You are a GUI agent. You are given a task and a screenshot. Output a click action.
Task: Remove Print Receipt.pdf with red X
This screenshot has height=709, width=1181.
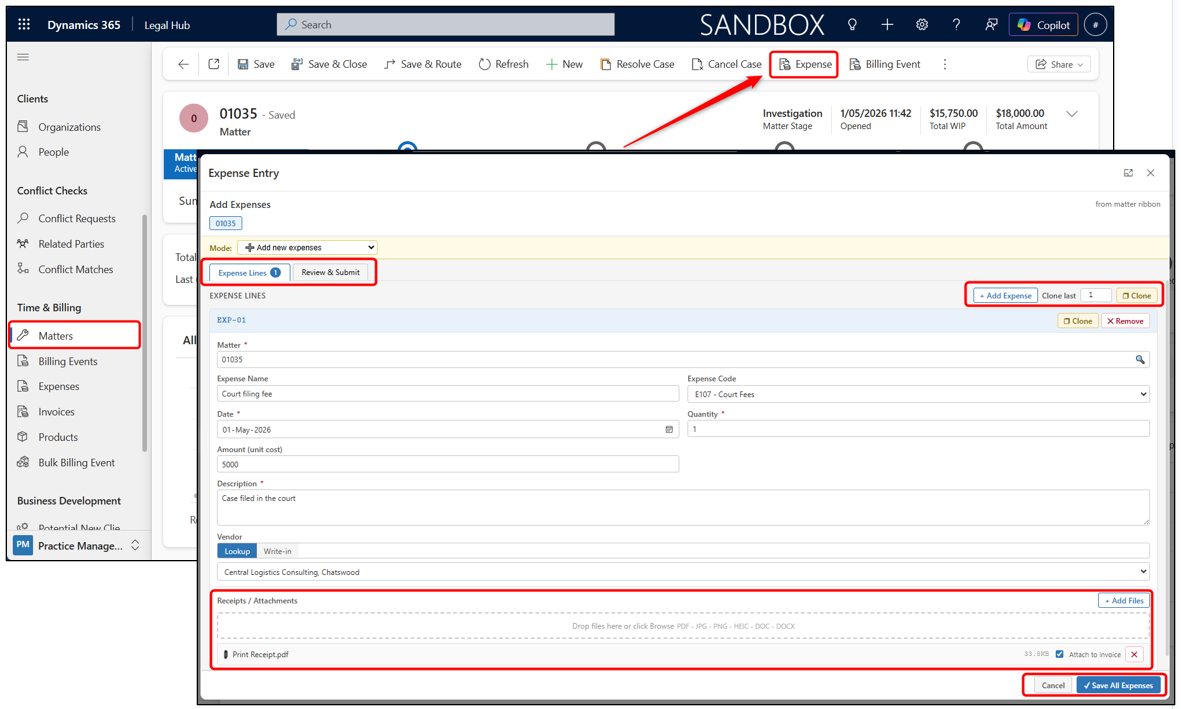(1134, 654)
